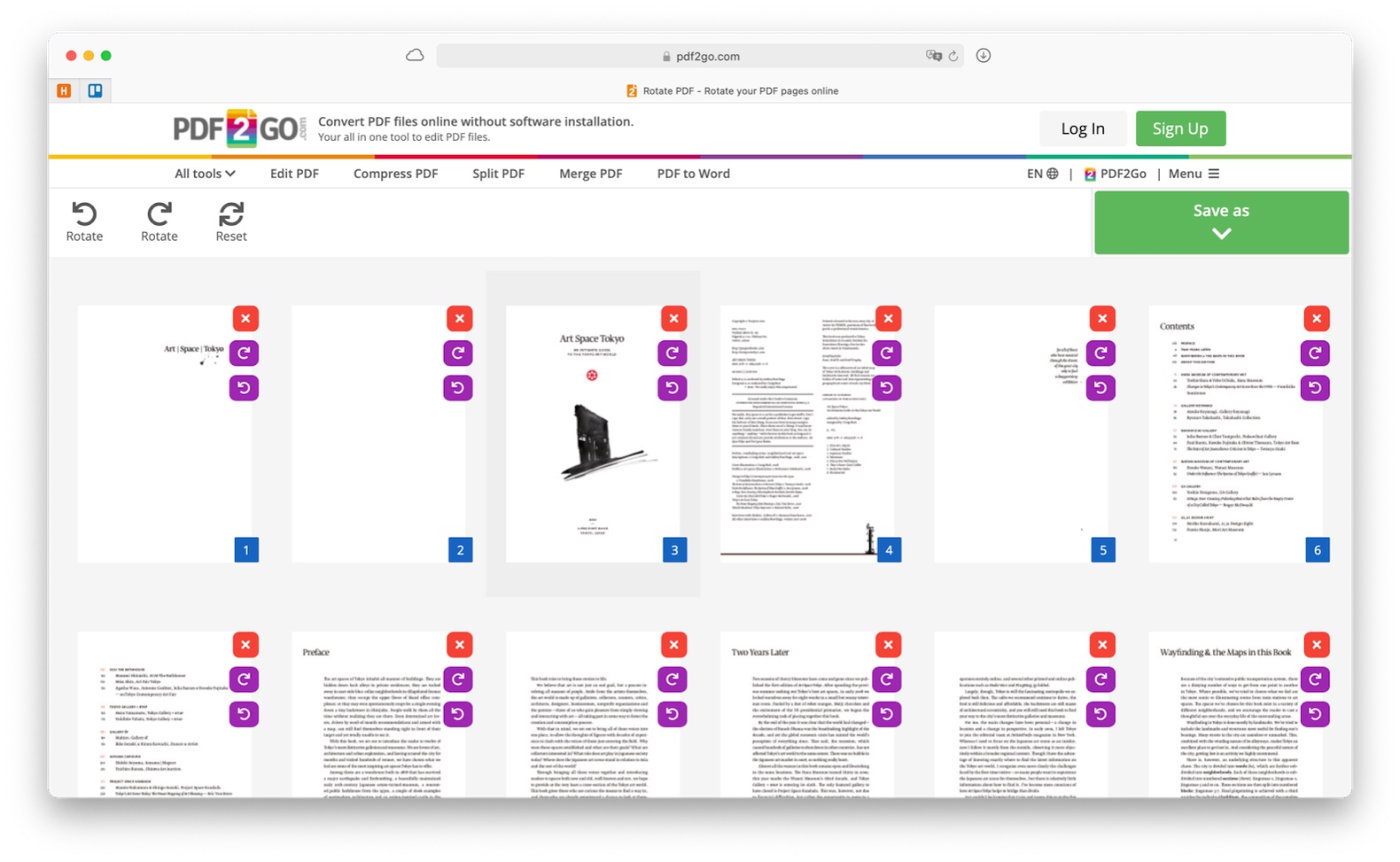
Task: Rotate page 3 clockwise
Action: [x=673, y=353]
